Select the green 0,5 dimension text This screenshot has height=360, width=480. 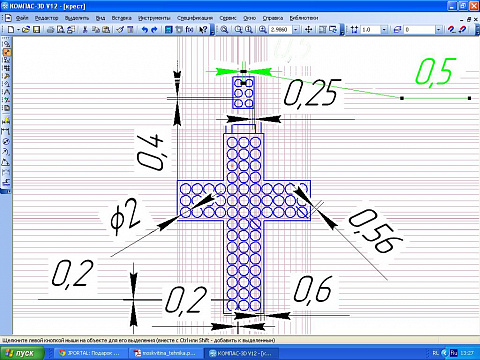click(435, 72)
